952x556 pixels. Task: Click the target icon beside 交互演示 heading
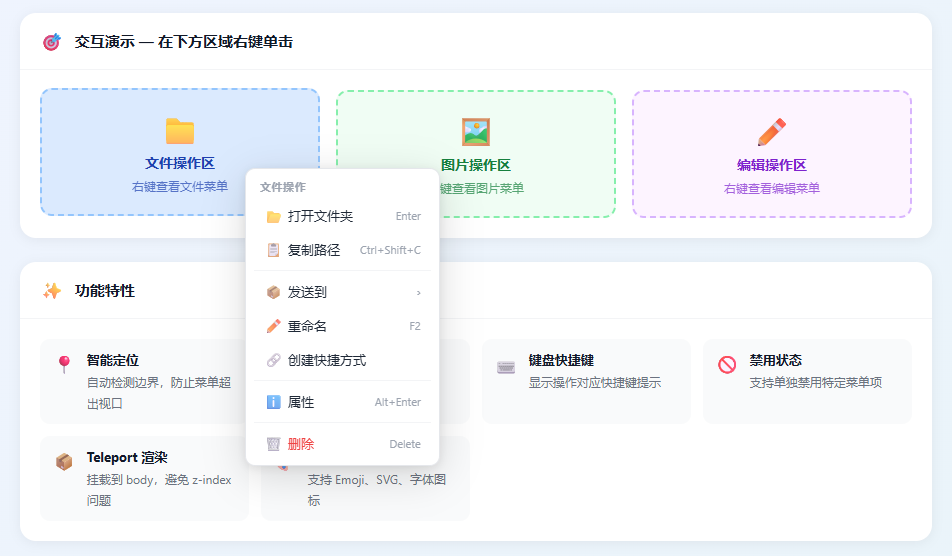(52, 42)
